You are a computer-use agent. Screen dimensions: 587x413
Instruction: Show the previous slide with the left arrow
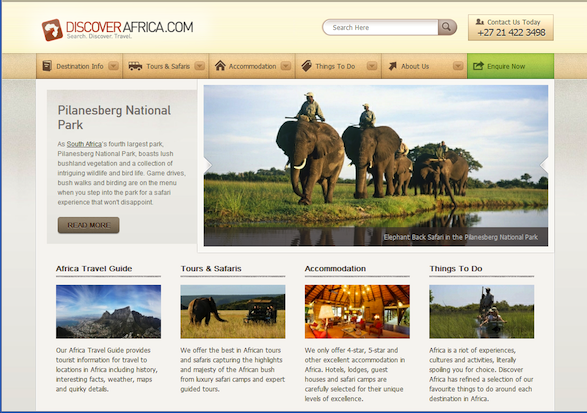pyautogui.click(x=208, y=165)
